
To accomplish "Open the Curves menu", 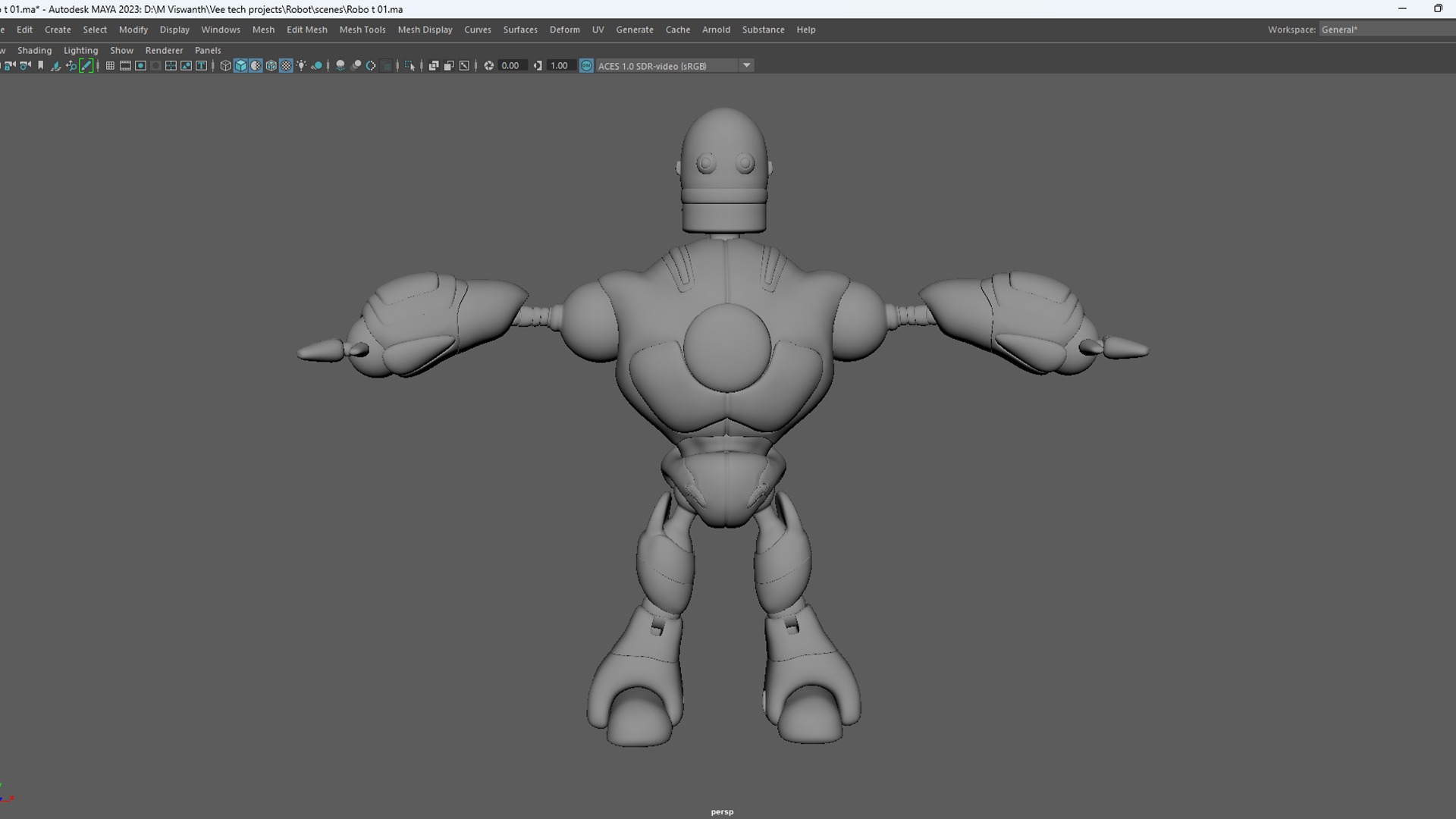I will [478, 30].
